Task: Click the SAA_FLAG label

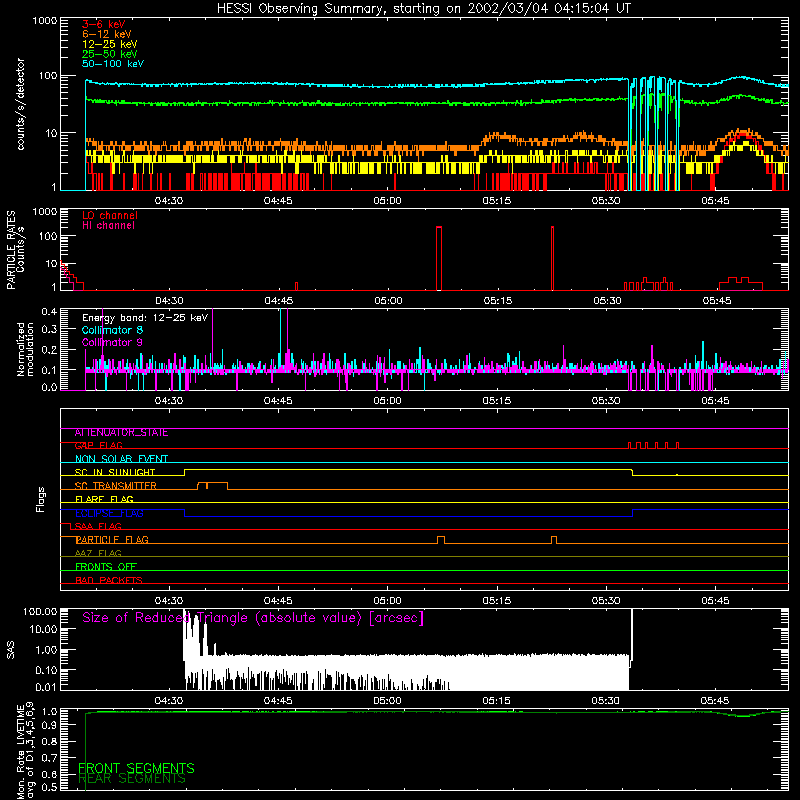Action: click(x=98, y=526)
